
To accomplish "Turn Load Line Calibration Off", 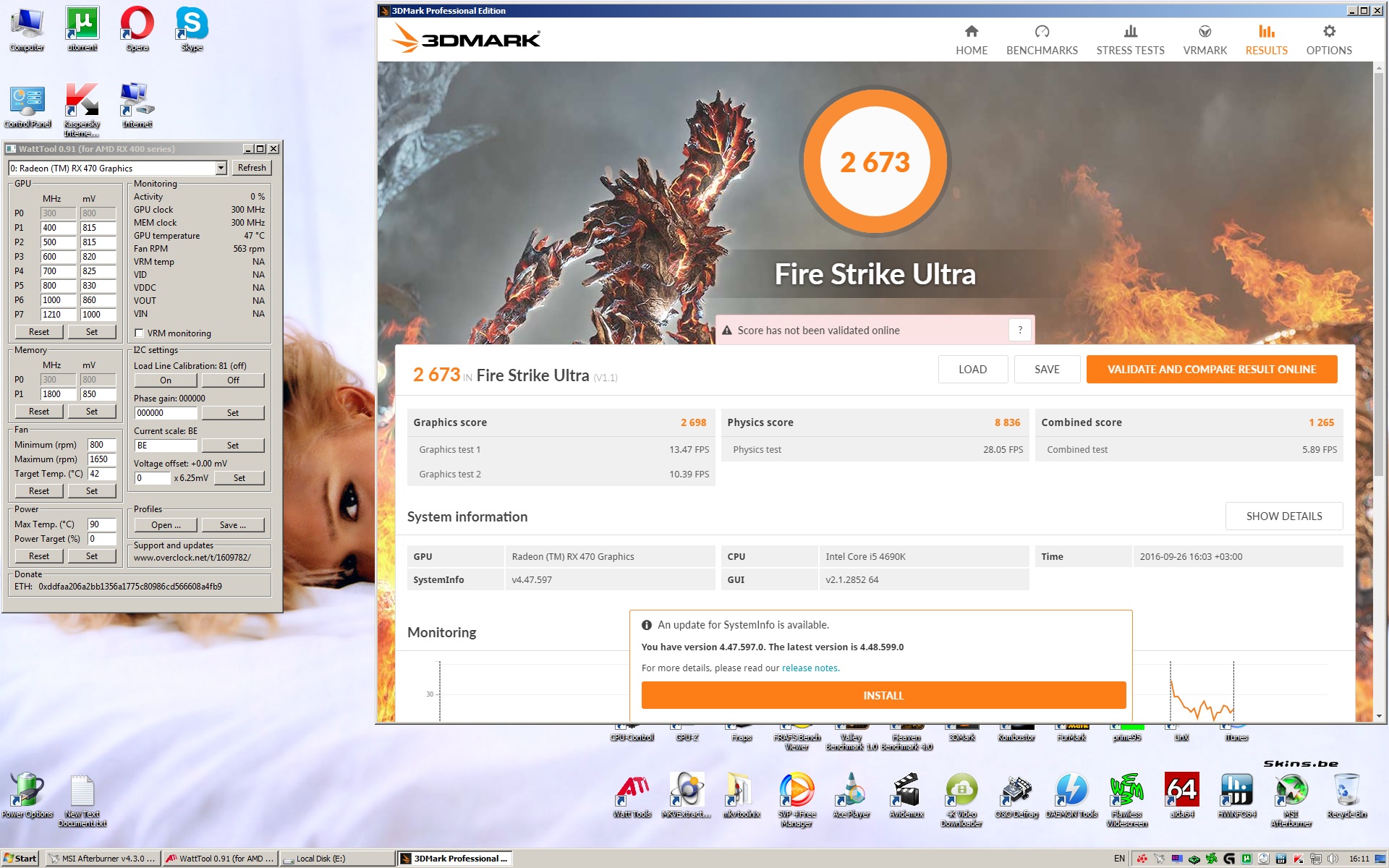I will [x=233, y=380].
